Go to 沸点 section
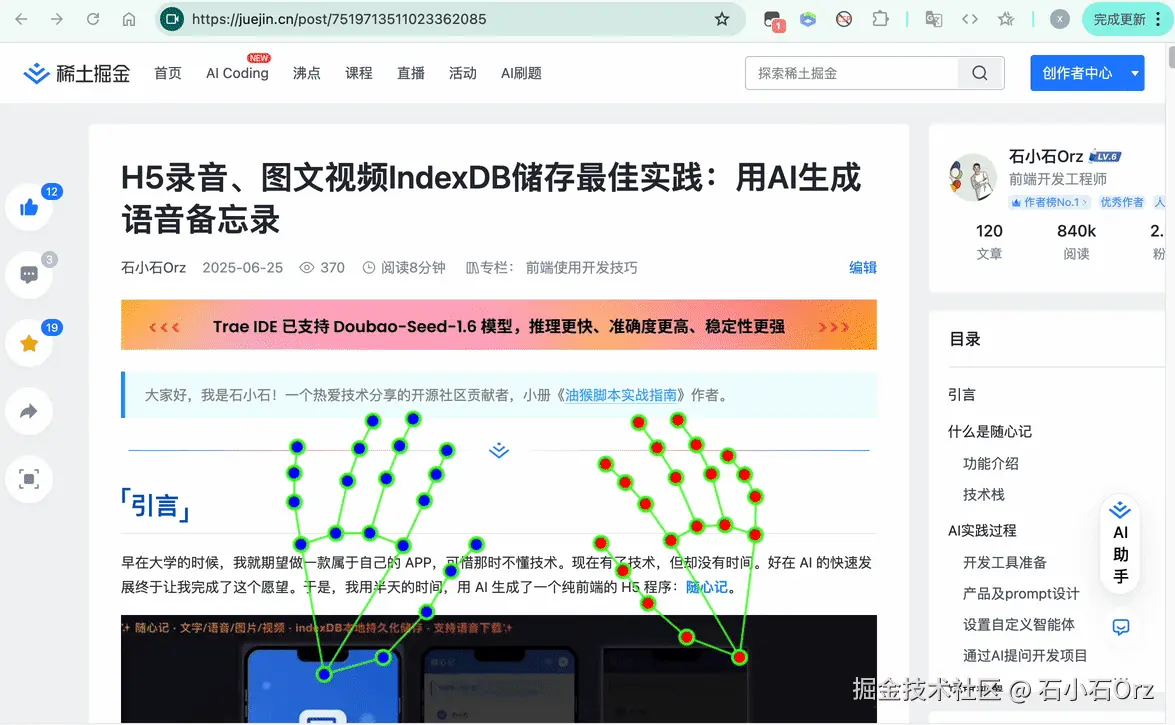This screenshot has width=1175, height=725. [x=306, y=73]
